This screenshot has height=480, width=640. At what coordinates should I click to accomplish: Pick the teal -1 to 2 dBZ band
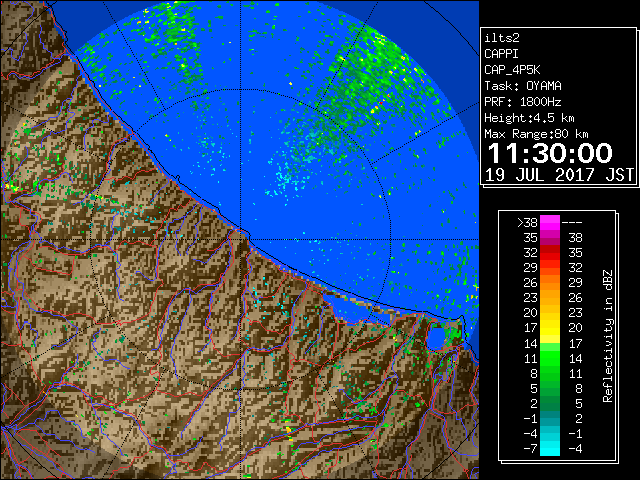point(550,418)
